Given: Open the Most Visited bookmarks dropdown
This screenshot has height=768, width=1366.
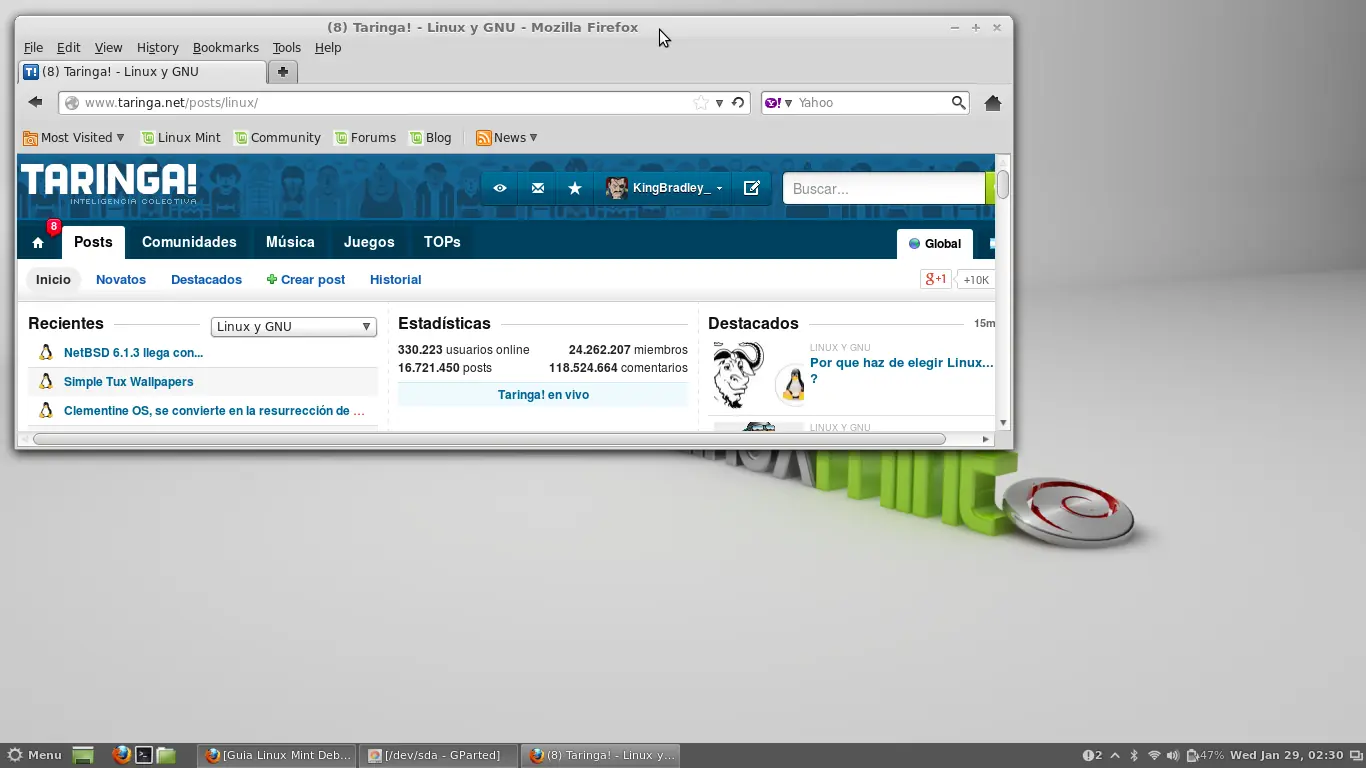Looking at the screenshot, I should [74, 138].
